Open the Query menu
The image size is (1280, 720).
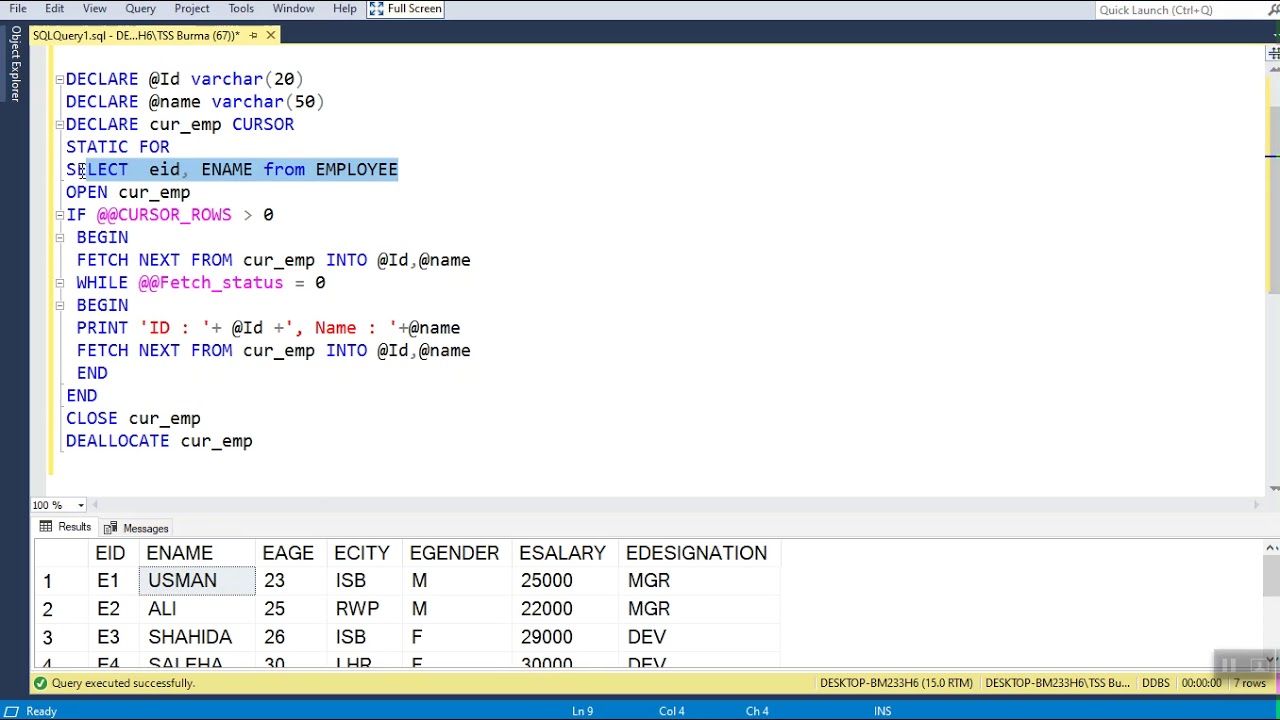[x=140, y=9]
